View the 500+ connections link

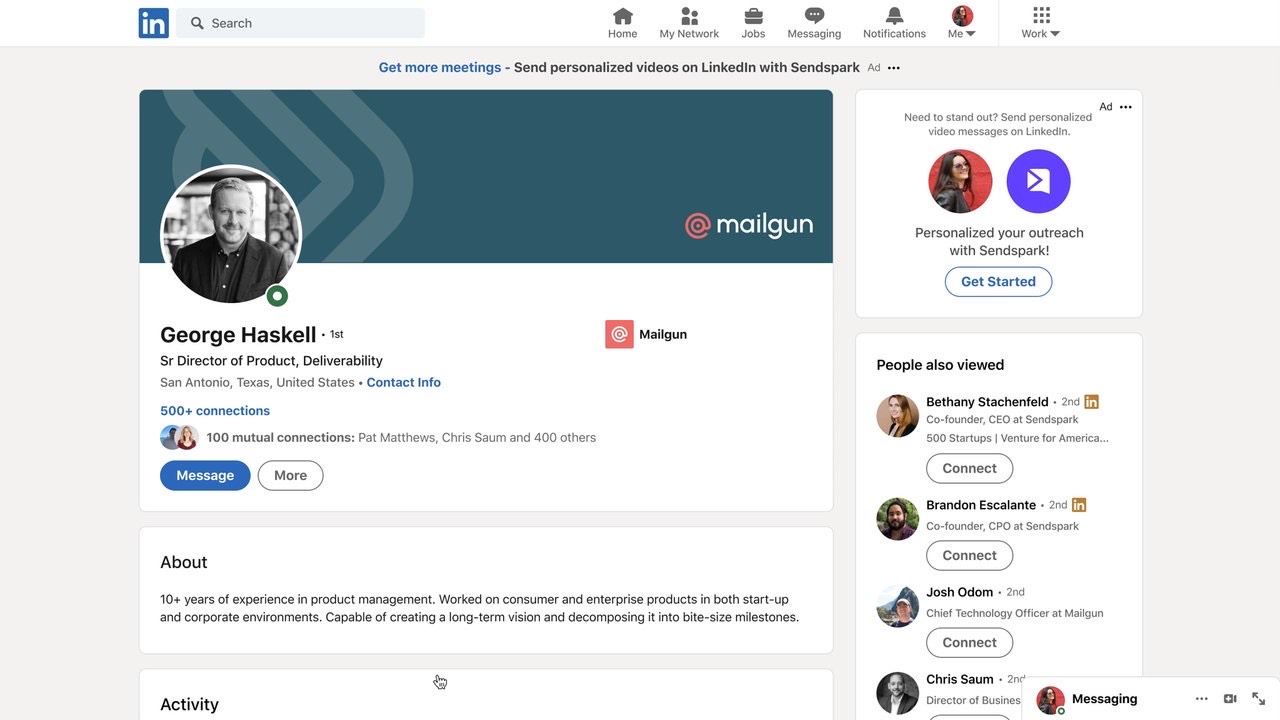[x=215, y=411]
